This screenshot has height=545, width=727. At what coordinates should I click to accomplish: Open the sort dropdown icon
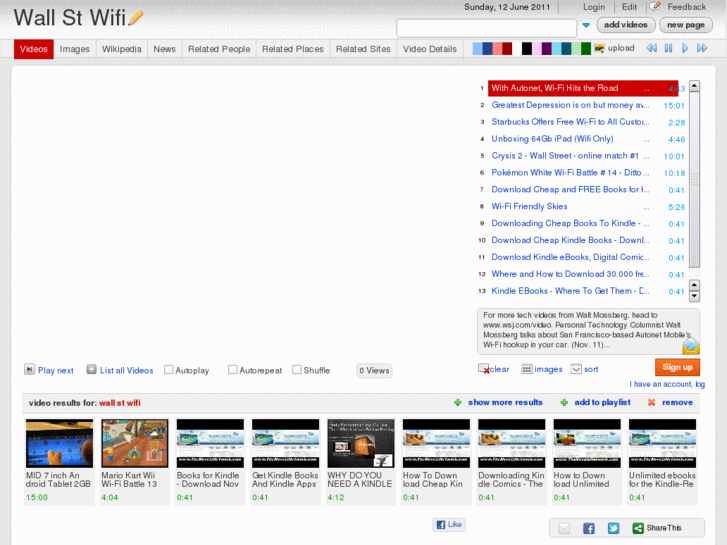576,369
